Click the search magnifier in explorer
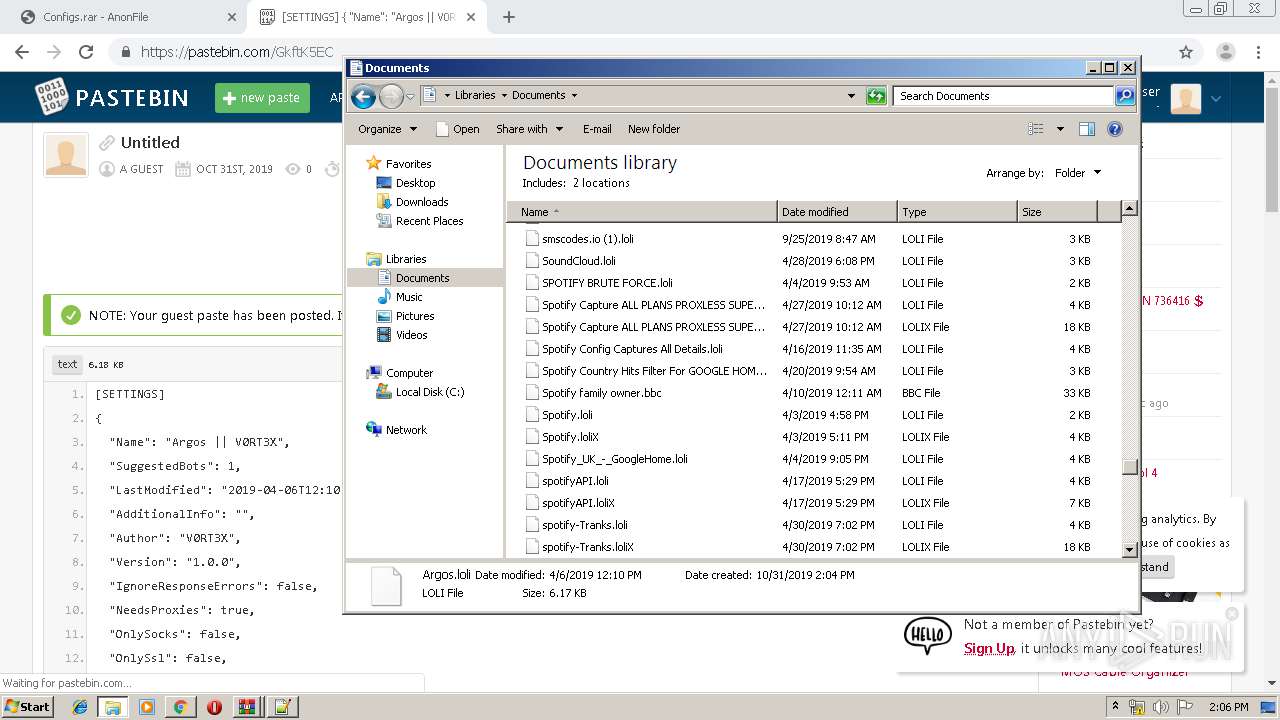Screen dimensions: 1280x720 click(x=1125, y=96)
